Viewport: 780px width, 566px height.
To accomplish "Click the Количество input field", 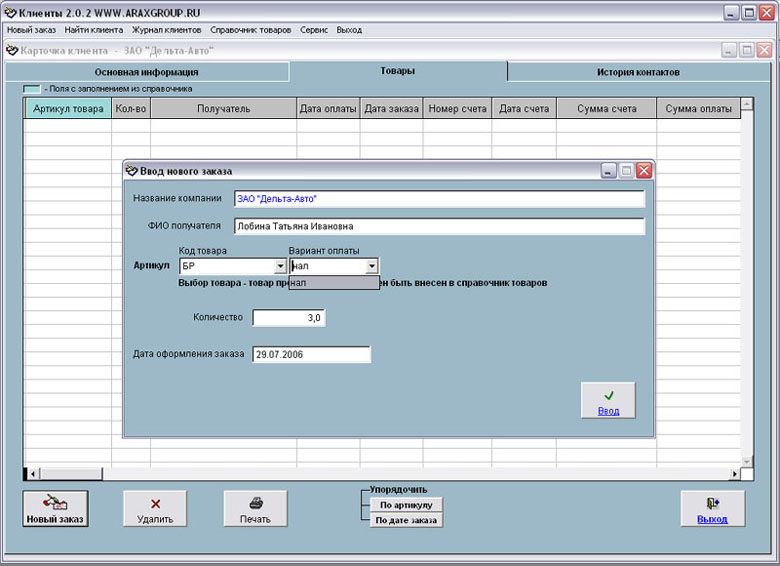I will [x=288, y=318].
